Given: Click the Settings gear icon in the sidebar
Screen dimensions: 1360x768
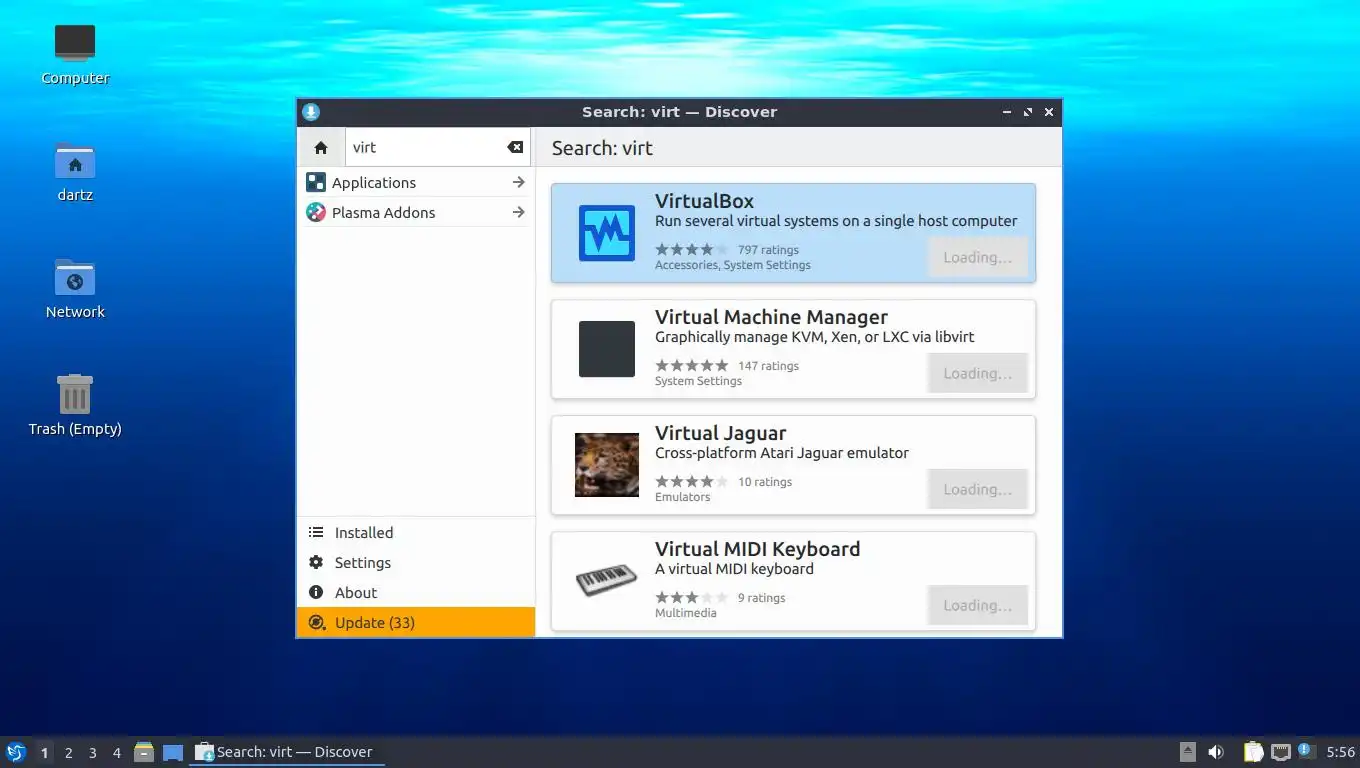Looking at the screenshot, I should point(316,562).
